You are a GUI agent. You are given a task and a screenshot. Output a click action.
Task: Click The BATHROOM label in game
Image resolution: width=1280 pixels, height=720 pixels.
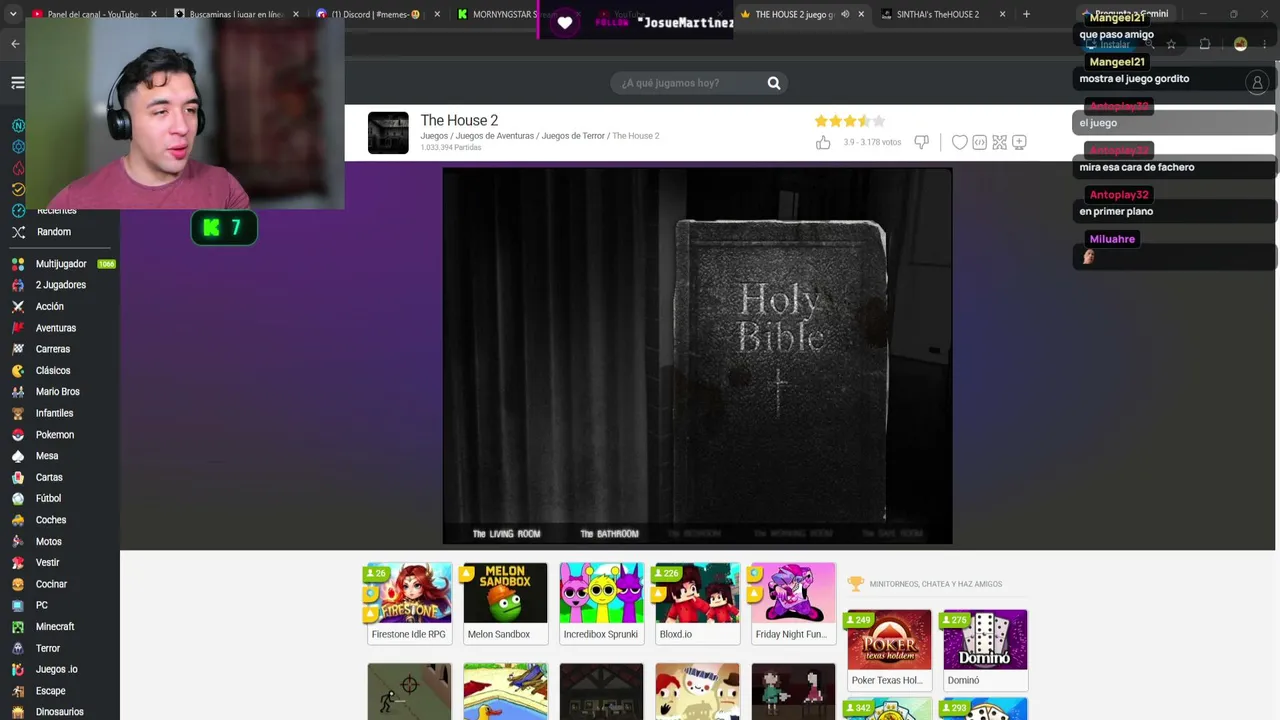point(609,534)
